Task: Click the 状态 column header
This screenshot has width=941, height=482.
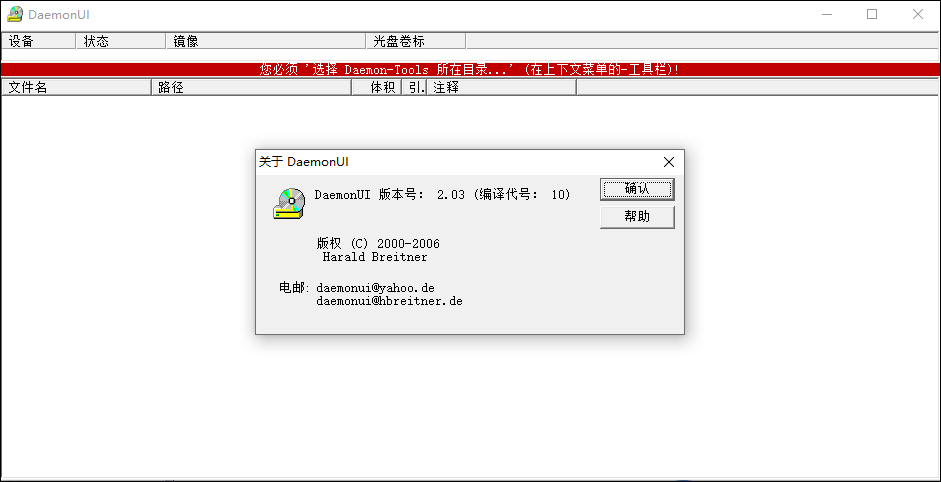Action: click(x=121, y=41)
